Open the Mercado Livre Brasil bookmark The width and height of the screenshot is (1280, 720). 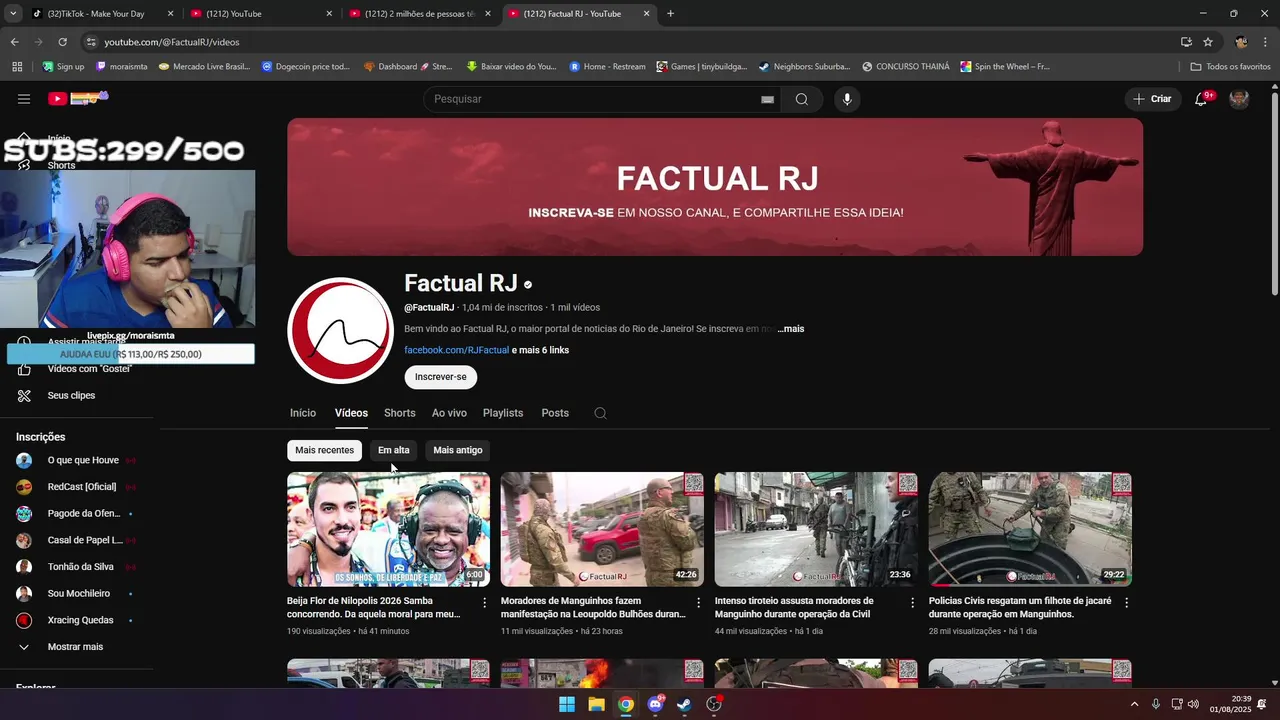tap(204, 67)
